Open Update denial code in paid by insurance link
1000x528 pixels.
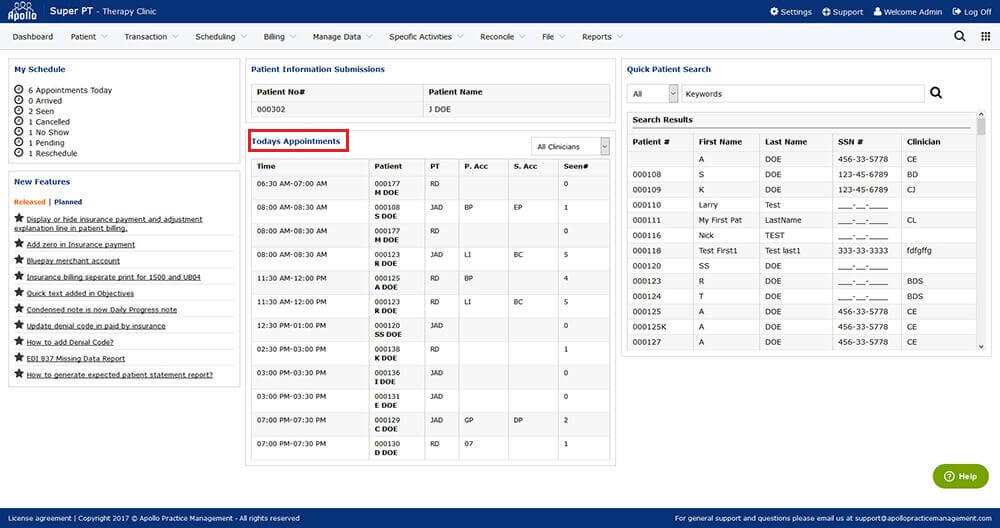pos(96,326)
